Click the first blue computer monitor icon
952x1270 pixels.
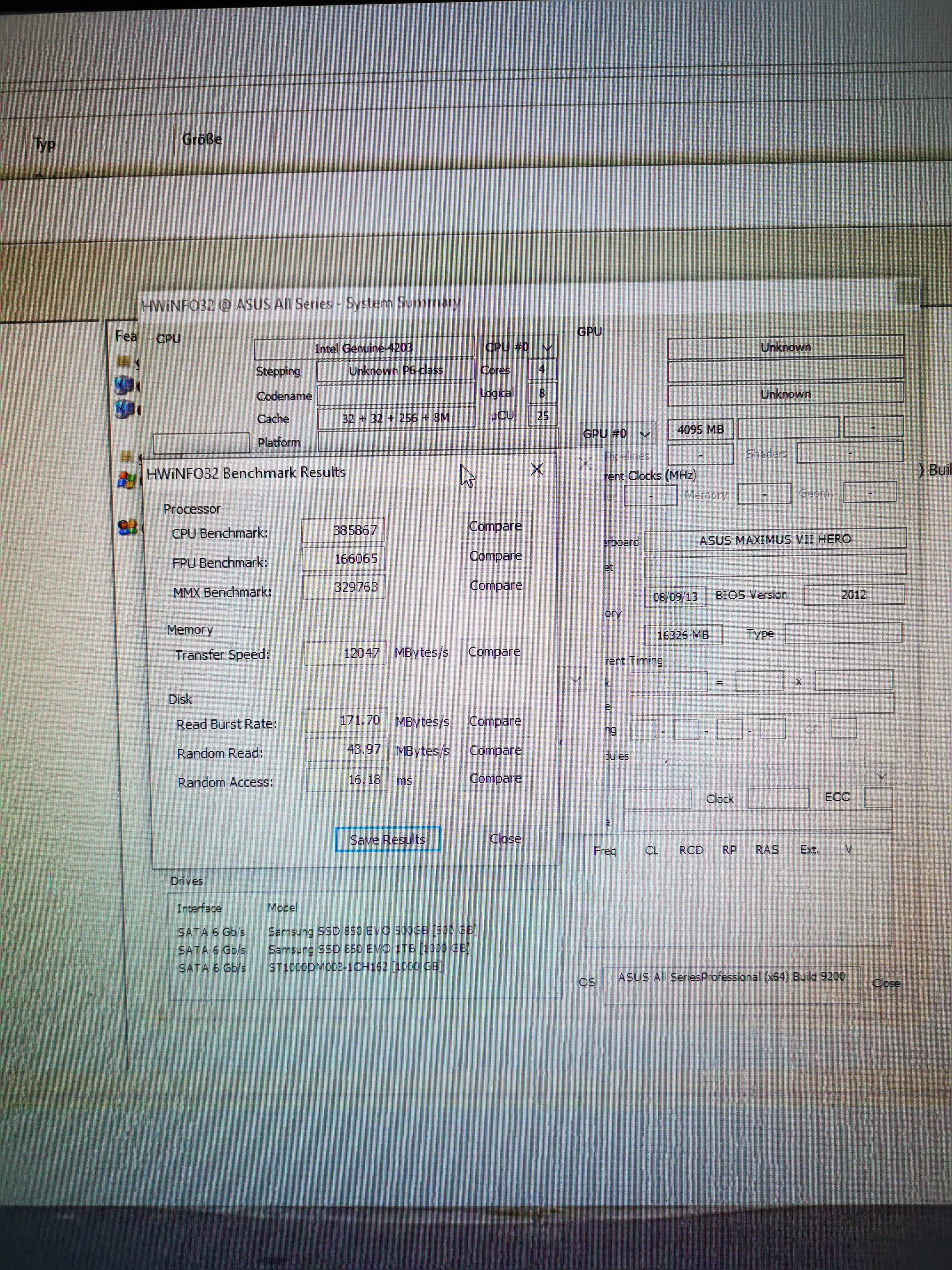click(x=125, y=385)
